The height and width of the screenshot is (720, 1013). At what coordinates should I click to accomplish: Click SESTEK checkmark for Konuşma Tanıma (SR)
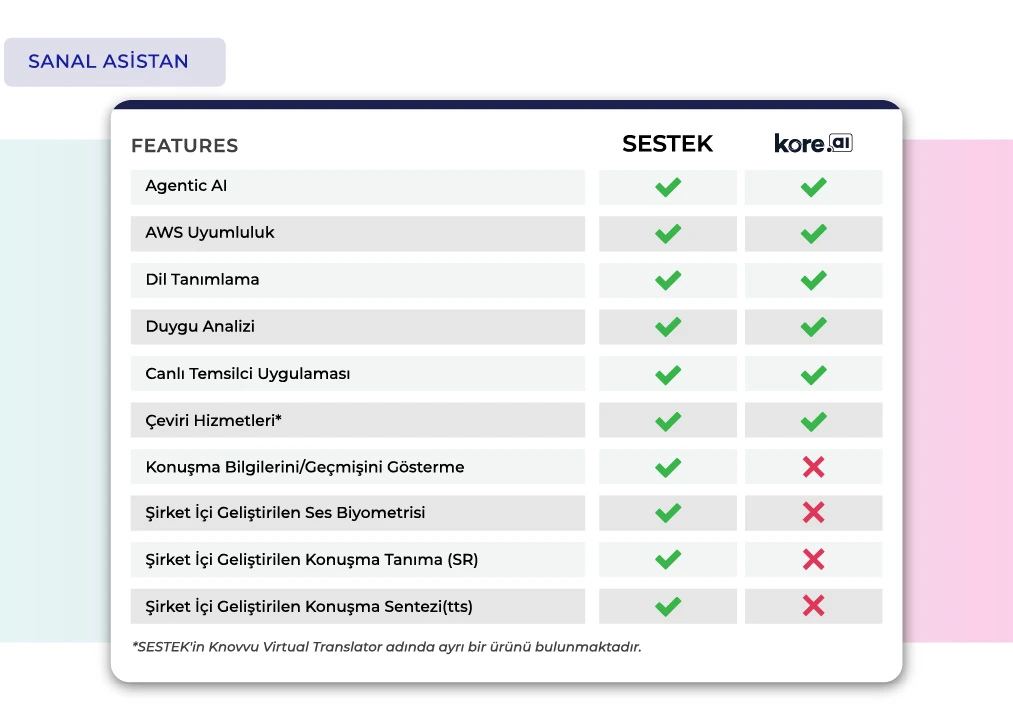coord(668,559)
